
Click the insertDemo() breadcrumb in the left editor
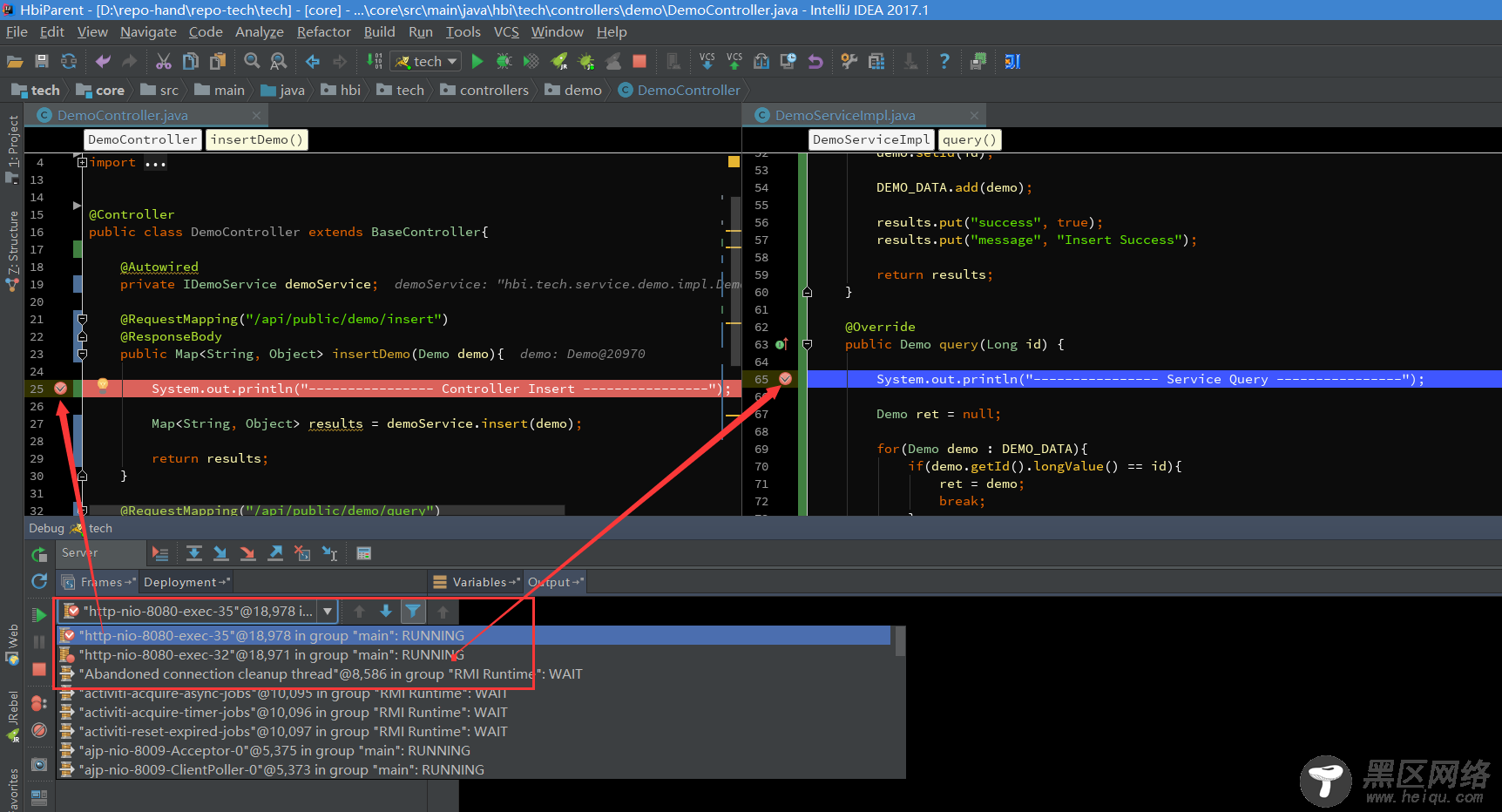(256, 139)
